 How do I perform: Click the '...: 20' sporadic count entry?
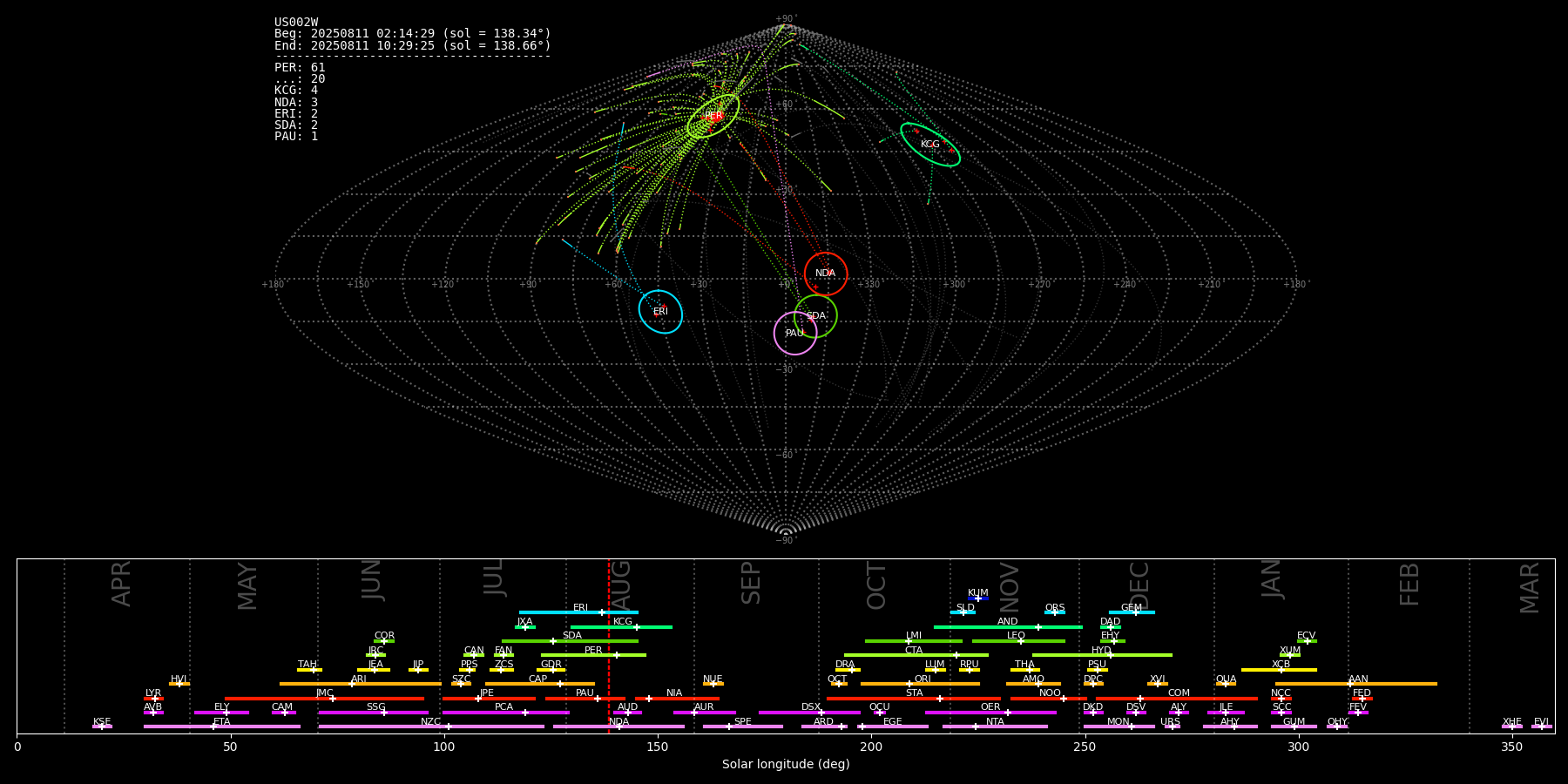point(300,79)
